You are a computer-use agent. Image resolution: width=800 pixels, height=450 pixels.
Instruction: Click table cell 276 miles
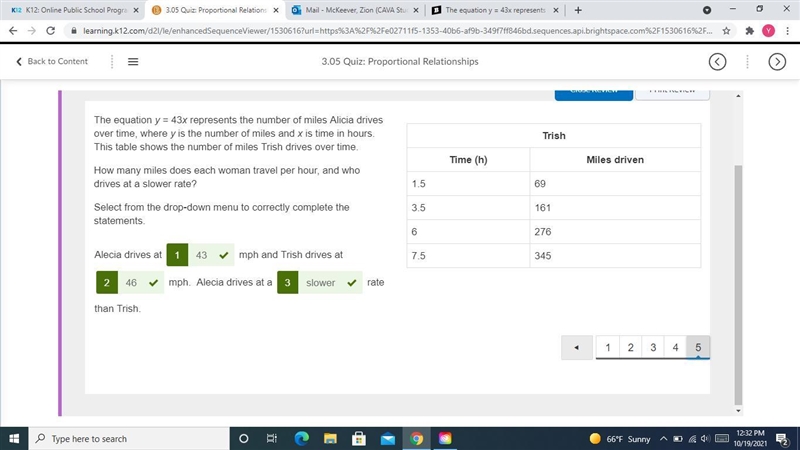[x=615, y=232]
